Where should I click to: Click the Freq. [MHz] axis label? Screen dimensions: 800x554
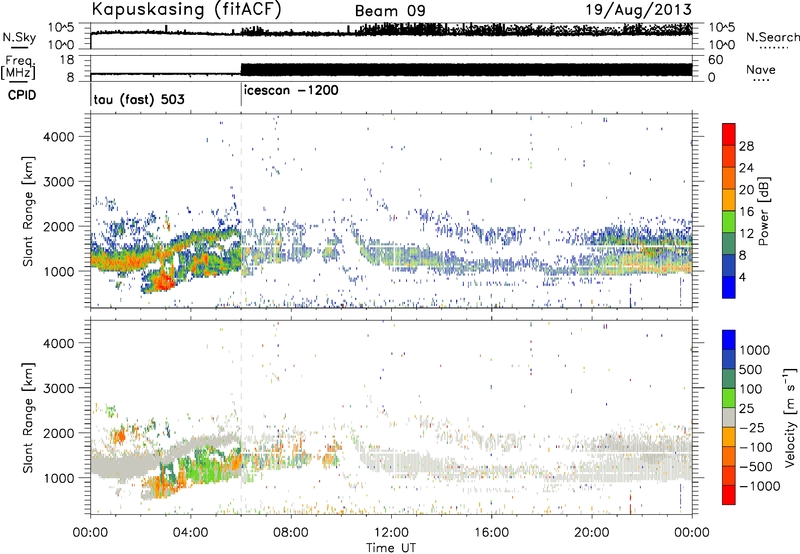[18, 68]
